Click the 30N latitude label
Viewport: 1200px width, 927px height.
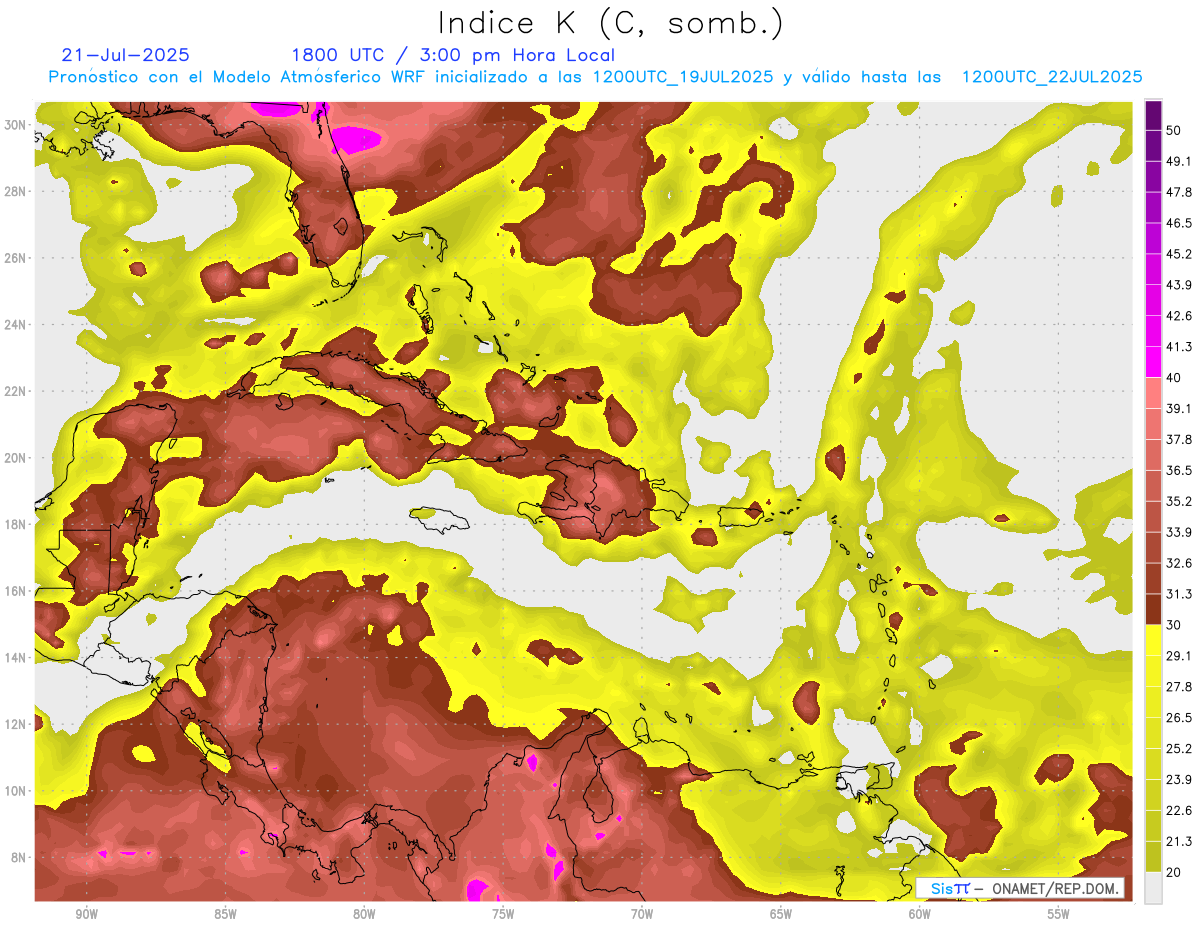click(15, 124)
